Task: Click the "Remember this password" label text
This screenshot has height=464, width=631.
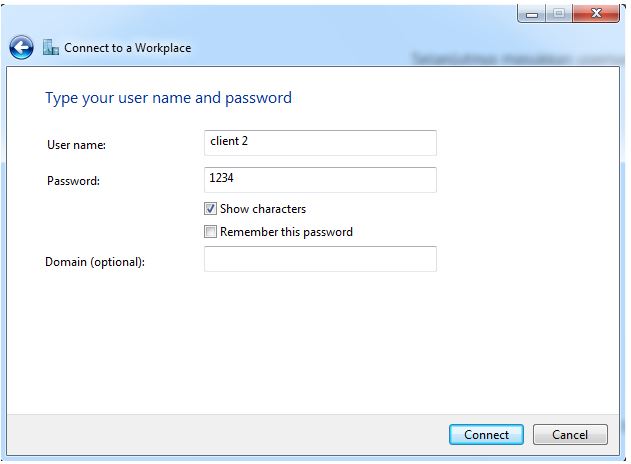Action: pos(286,232)
